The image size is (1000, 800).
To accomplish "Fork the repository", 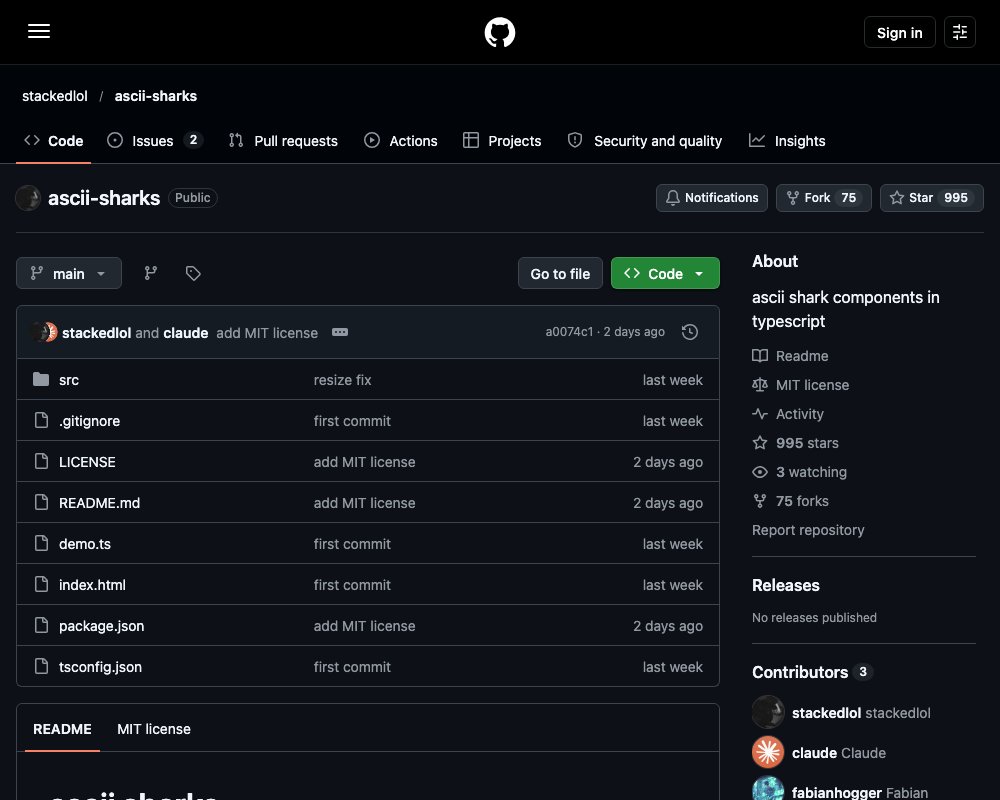I will [x=823, y=198].
